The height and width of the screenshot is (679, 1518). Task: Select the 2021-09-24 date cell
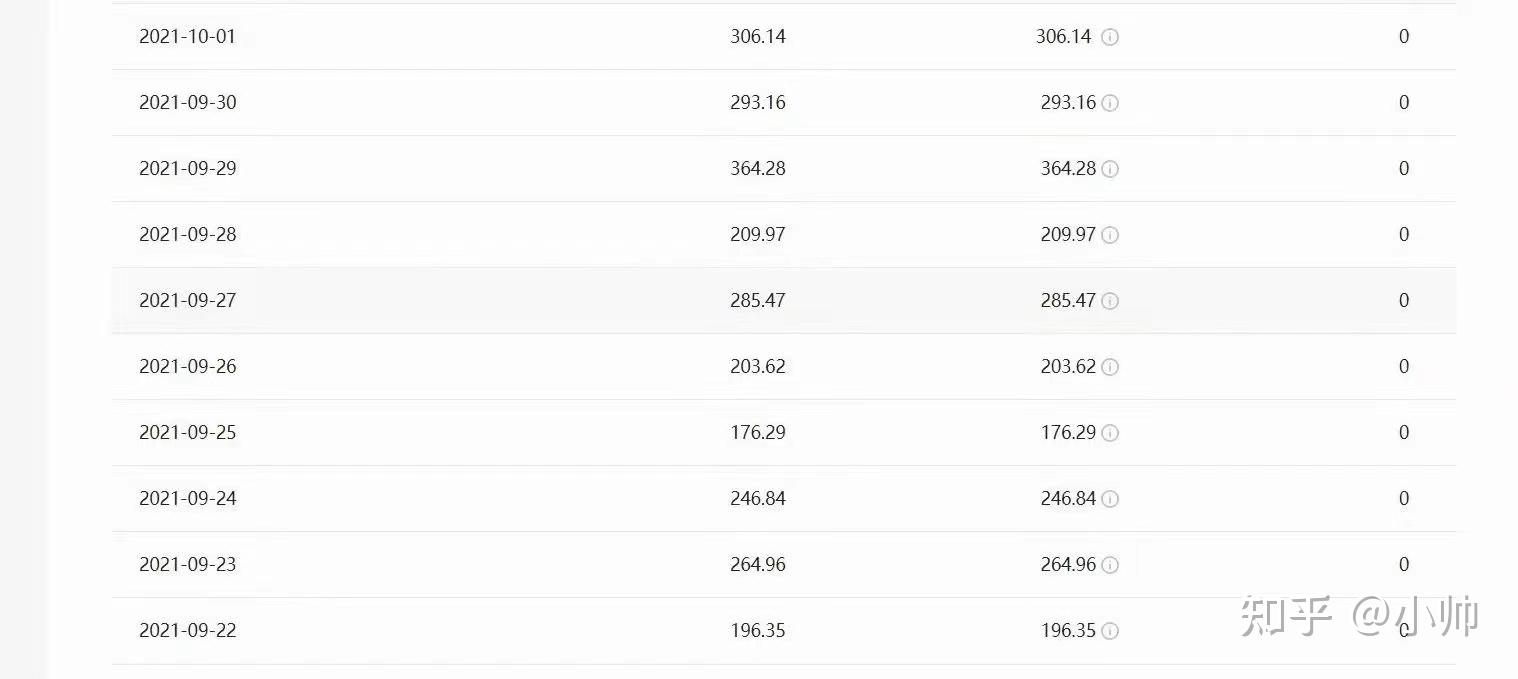(x=188, y=498)
